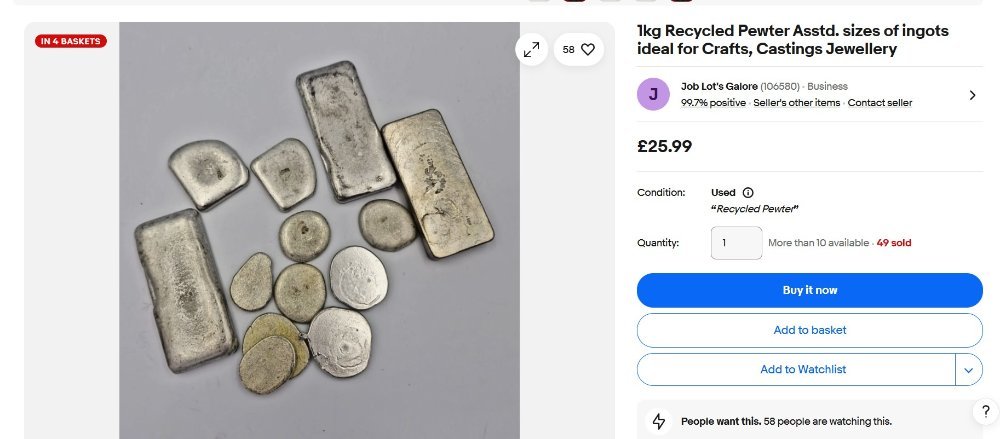Click the Contact seller link

(879, 103)
